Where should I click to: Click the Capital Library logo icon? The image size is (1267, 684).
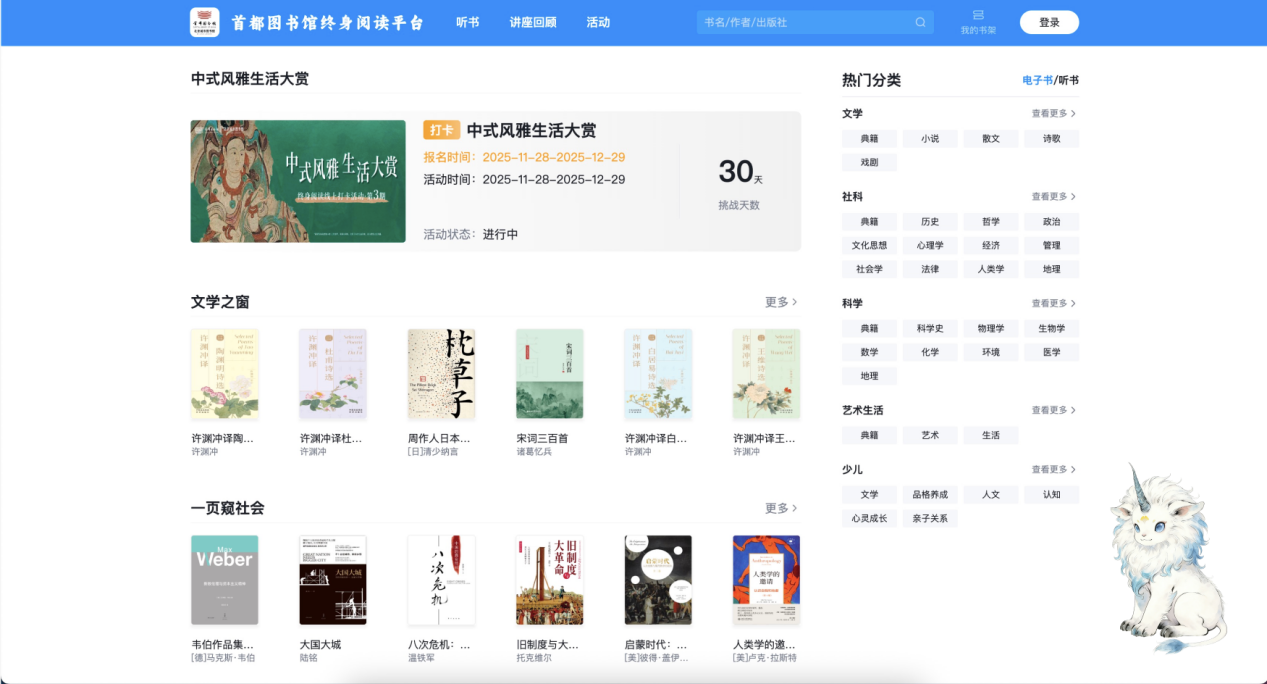[x=204, y=22]
